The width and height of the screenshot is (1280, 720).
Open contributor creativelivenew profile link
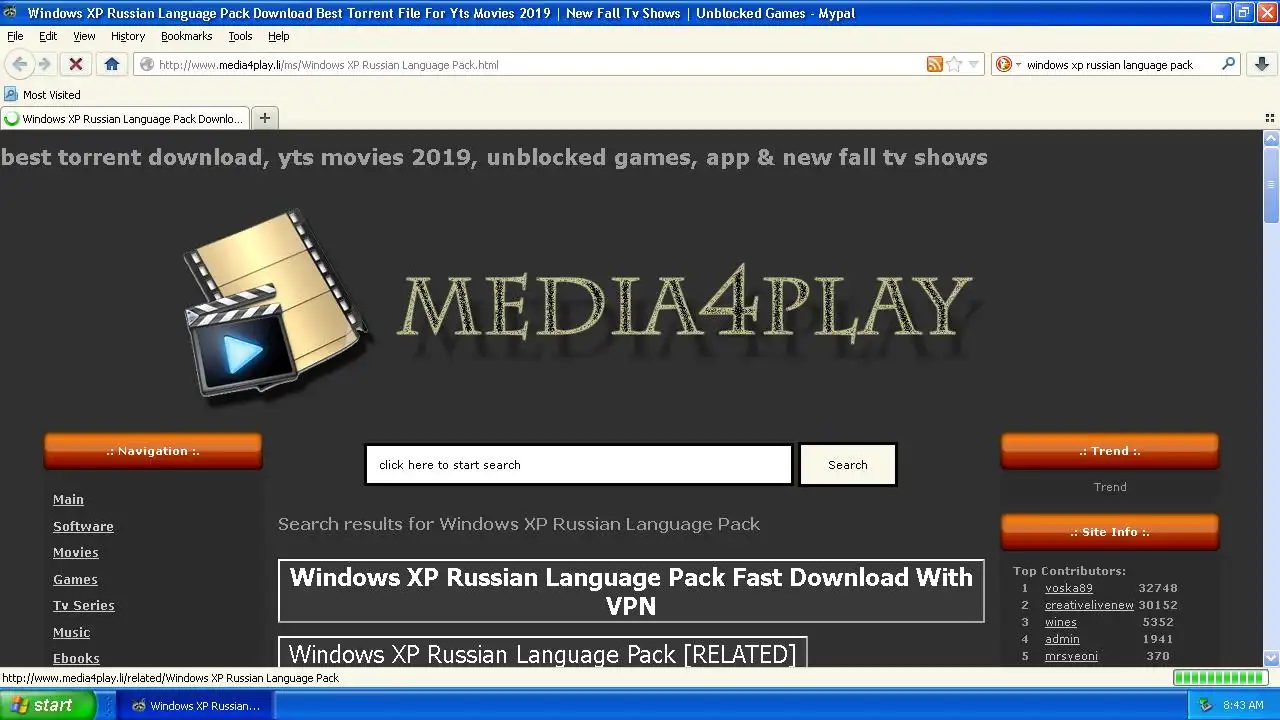1089,605
